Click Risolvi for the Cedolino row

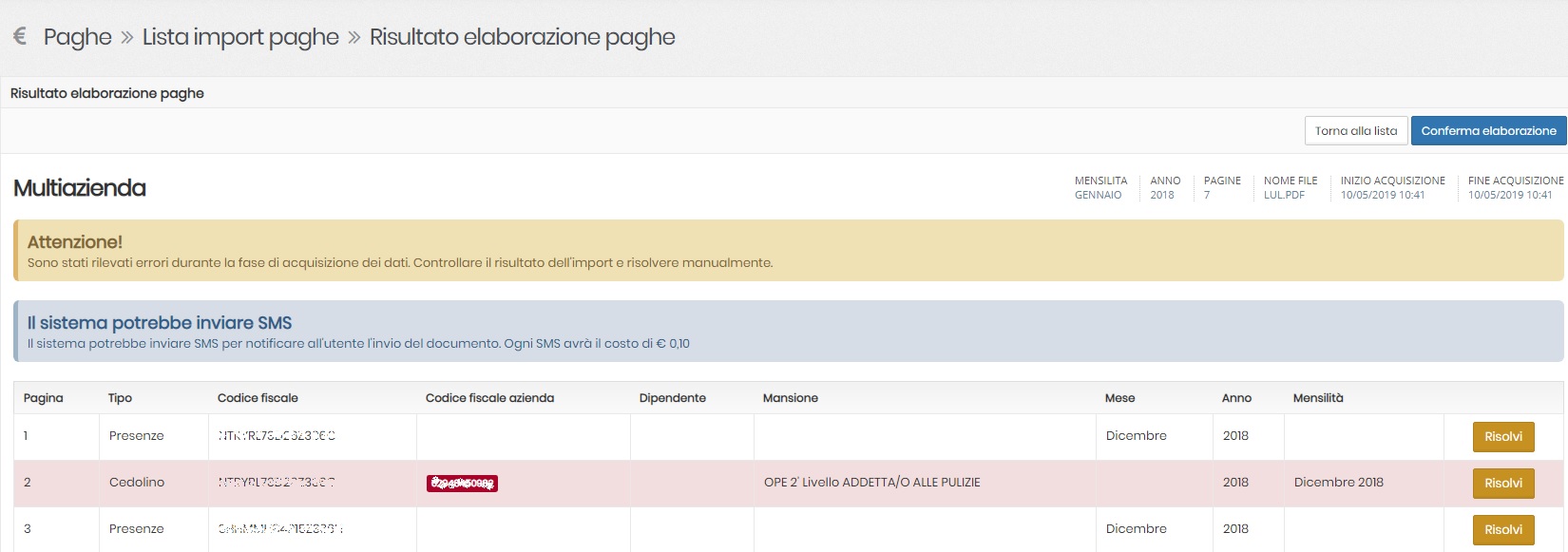pos(1502,484)
